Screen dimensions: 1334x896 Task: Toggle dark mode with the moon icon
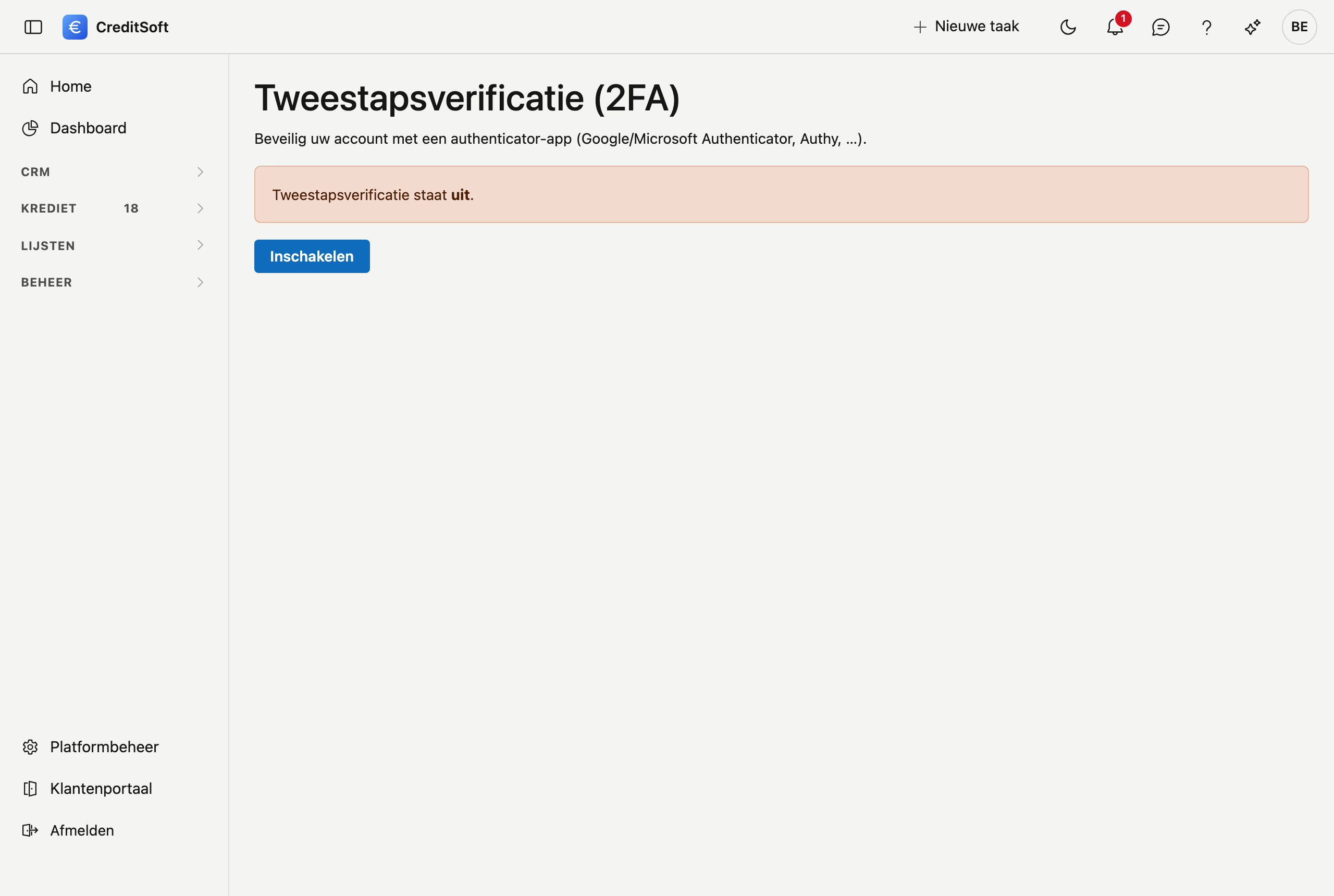click(x=1068, y=27)
